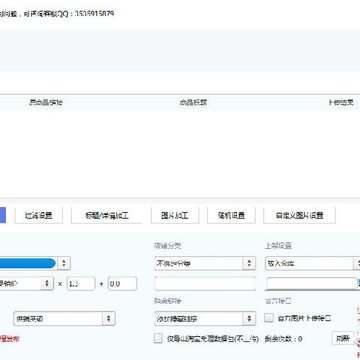Click the price addition field showing 0.0
This screenshot has width=360, height=360.
[122, 284]
